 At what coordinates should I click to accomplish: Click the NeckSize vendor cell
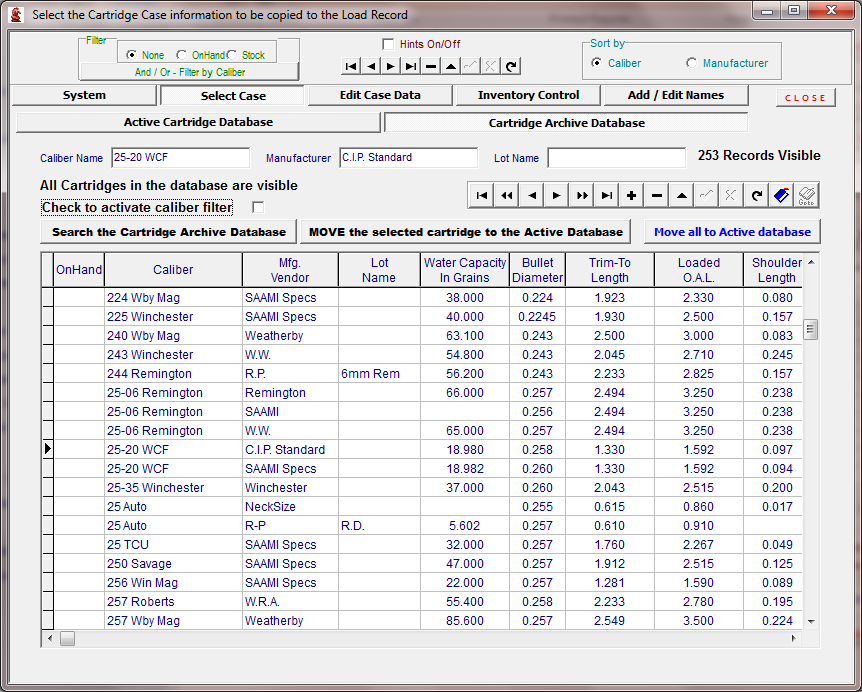click(290, 507)
